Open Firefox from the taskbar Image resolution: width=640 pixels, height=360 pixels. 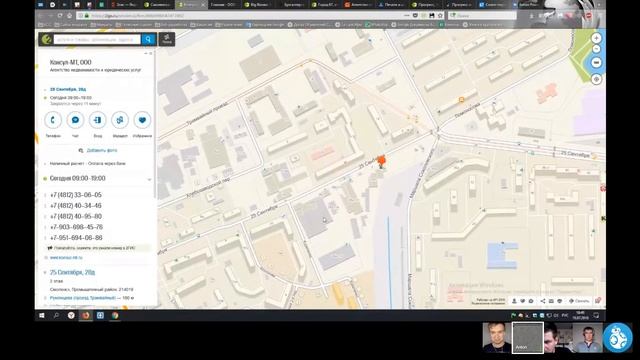click(86, 316)
